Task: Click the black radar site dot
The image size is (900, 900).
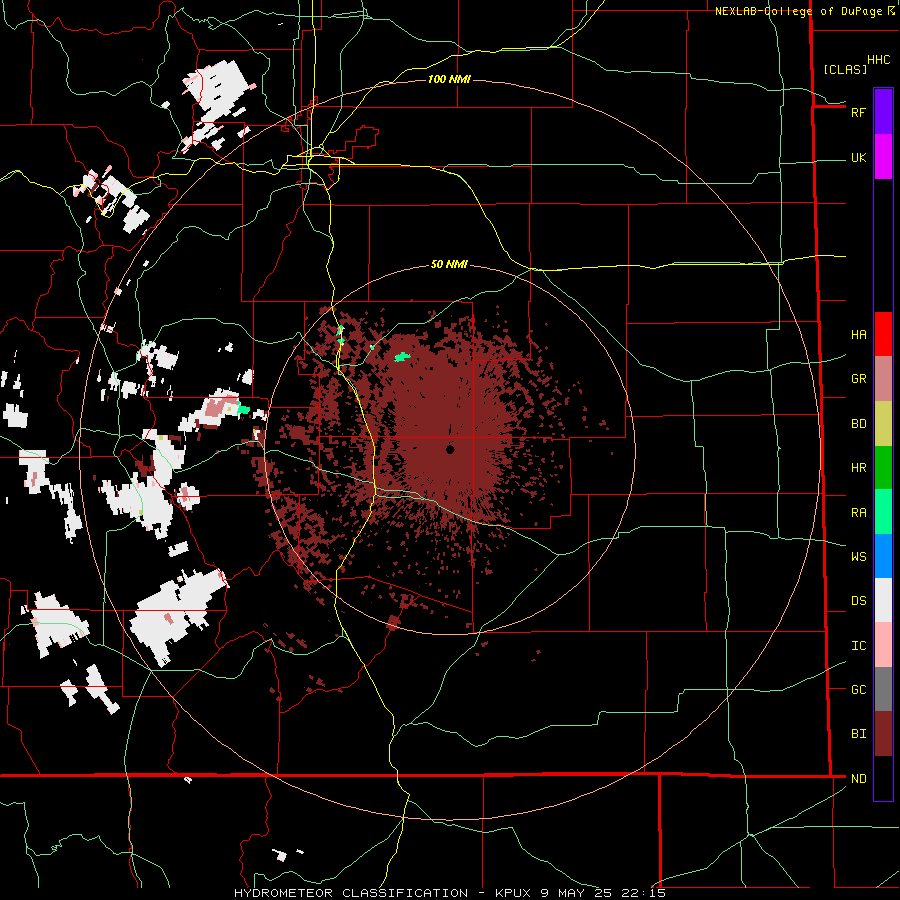Action: pyautogui.click(x=450, y=449)
